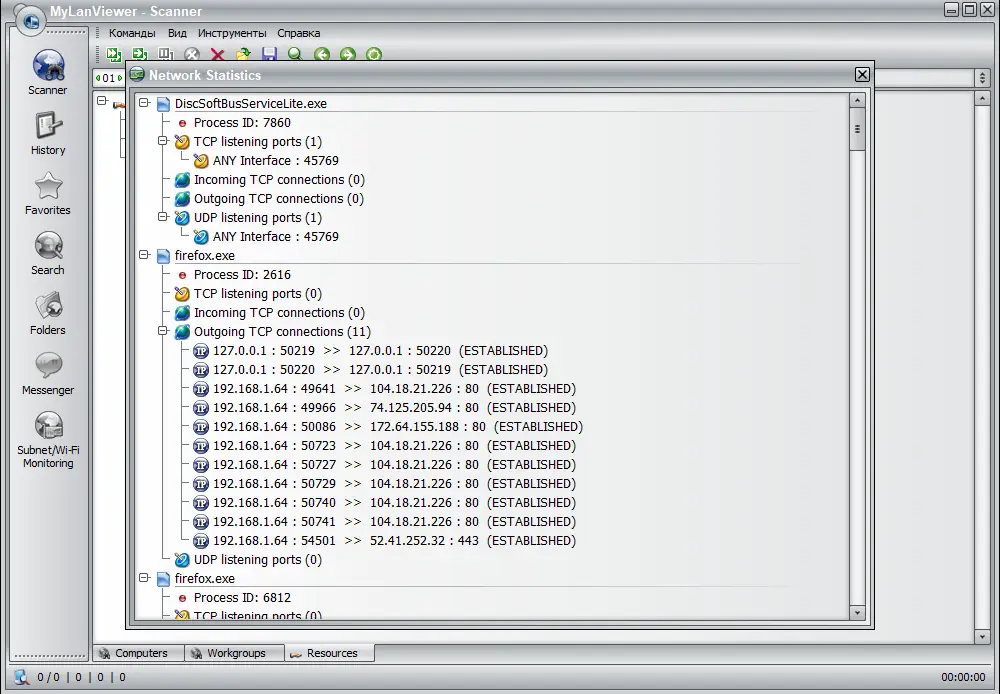This screenshot has height=694, width=1000.
Task: Click the full scan single-arrow toolbar icon
Action: 140,55
